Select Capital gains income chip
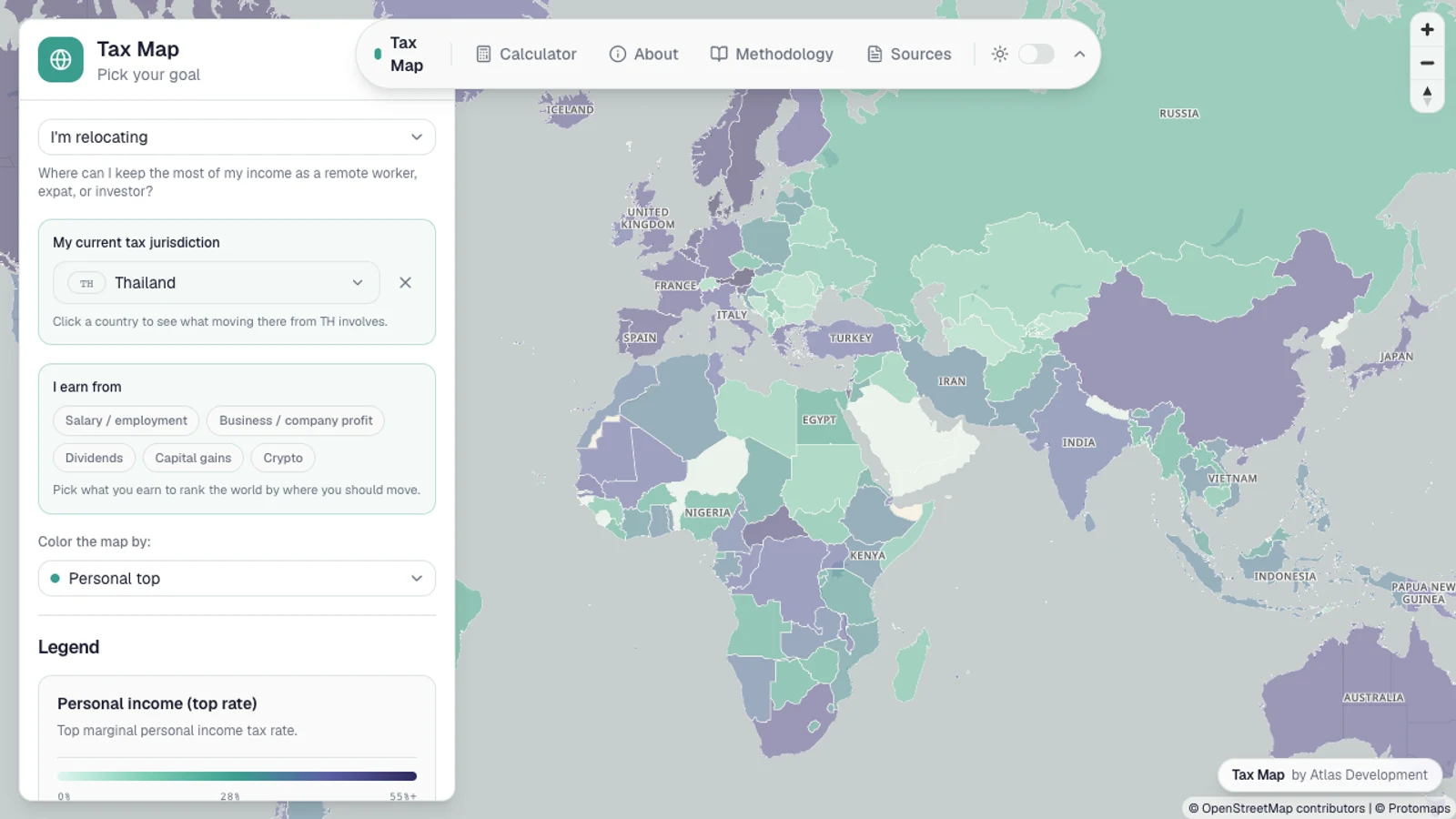The height and width of the screenshot is (819, 1456). point(193,458)
